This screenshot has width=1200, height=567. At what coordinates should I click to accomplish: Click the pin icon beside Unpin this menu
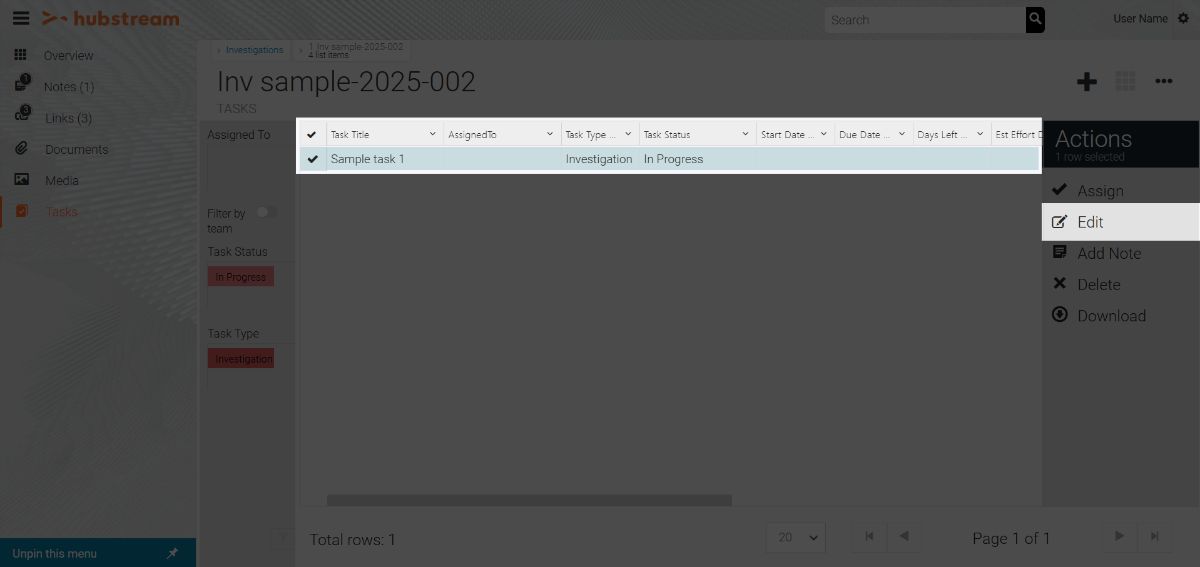(x=172, y=553)
